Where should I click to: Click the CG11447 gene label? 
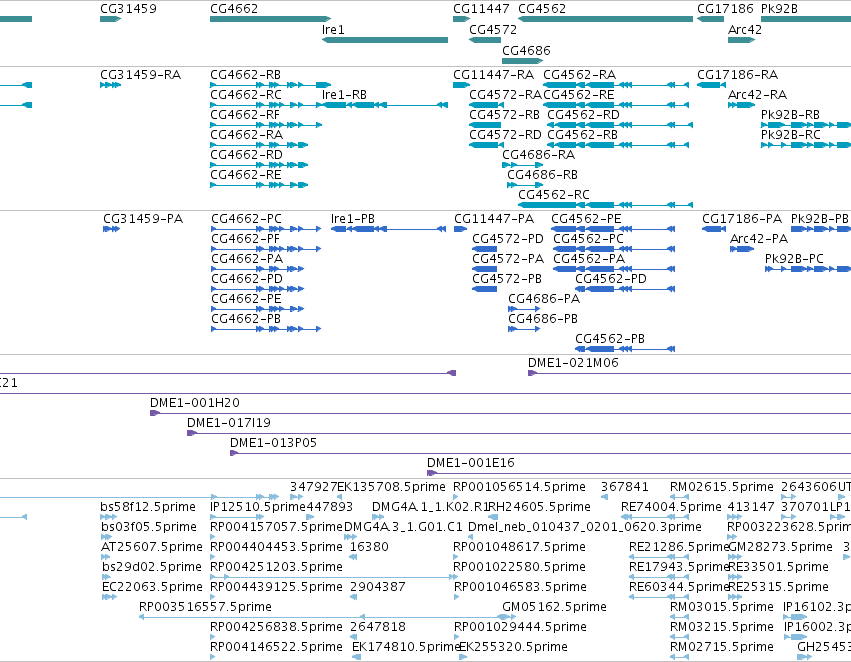click(x=481, y=9)
